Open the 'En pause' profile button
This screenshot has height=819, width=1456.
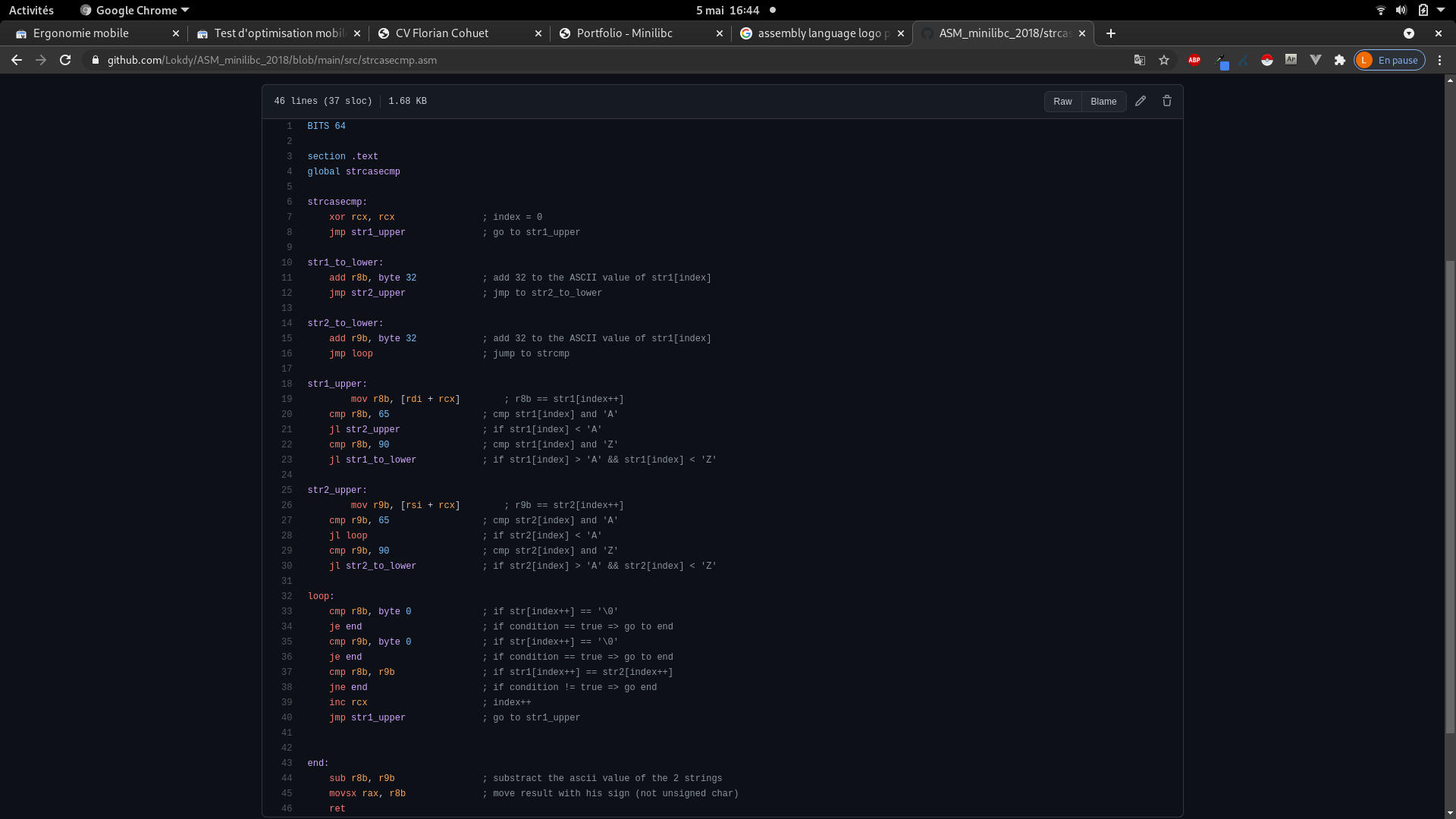click(1389, 60)
